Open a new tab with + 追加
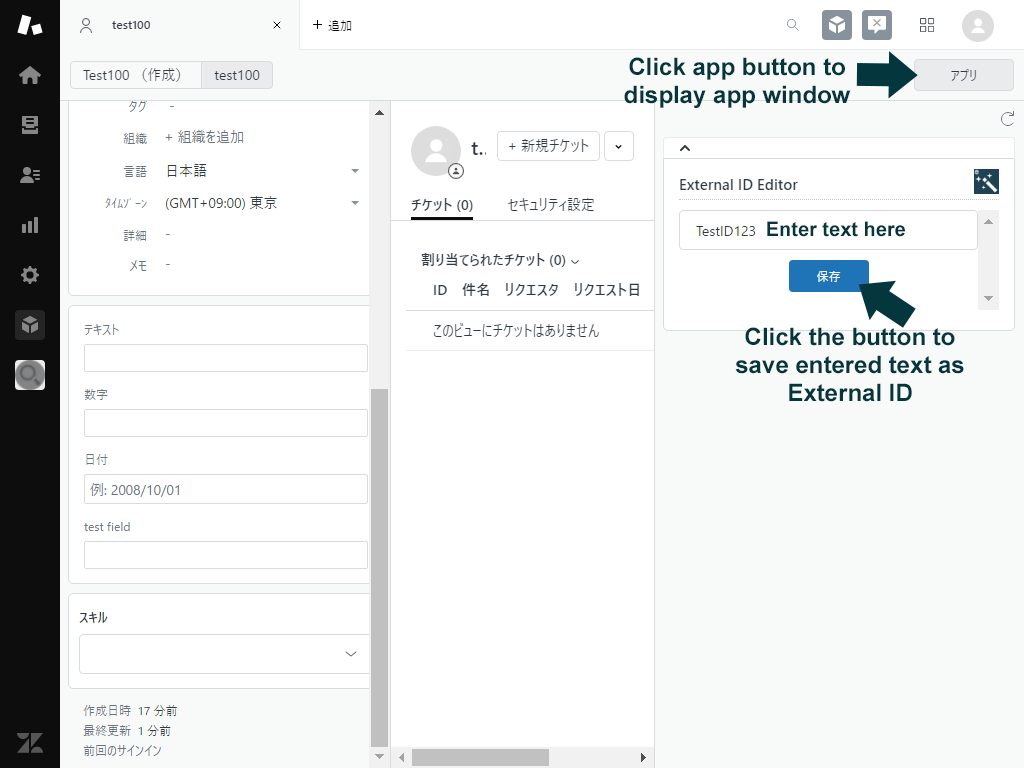This screenshot has height=768, width=1024. click(330, 25)
